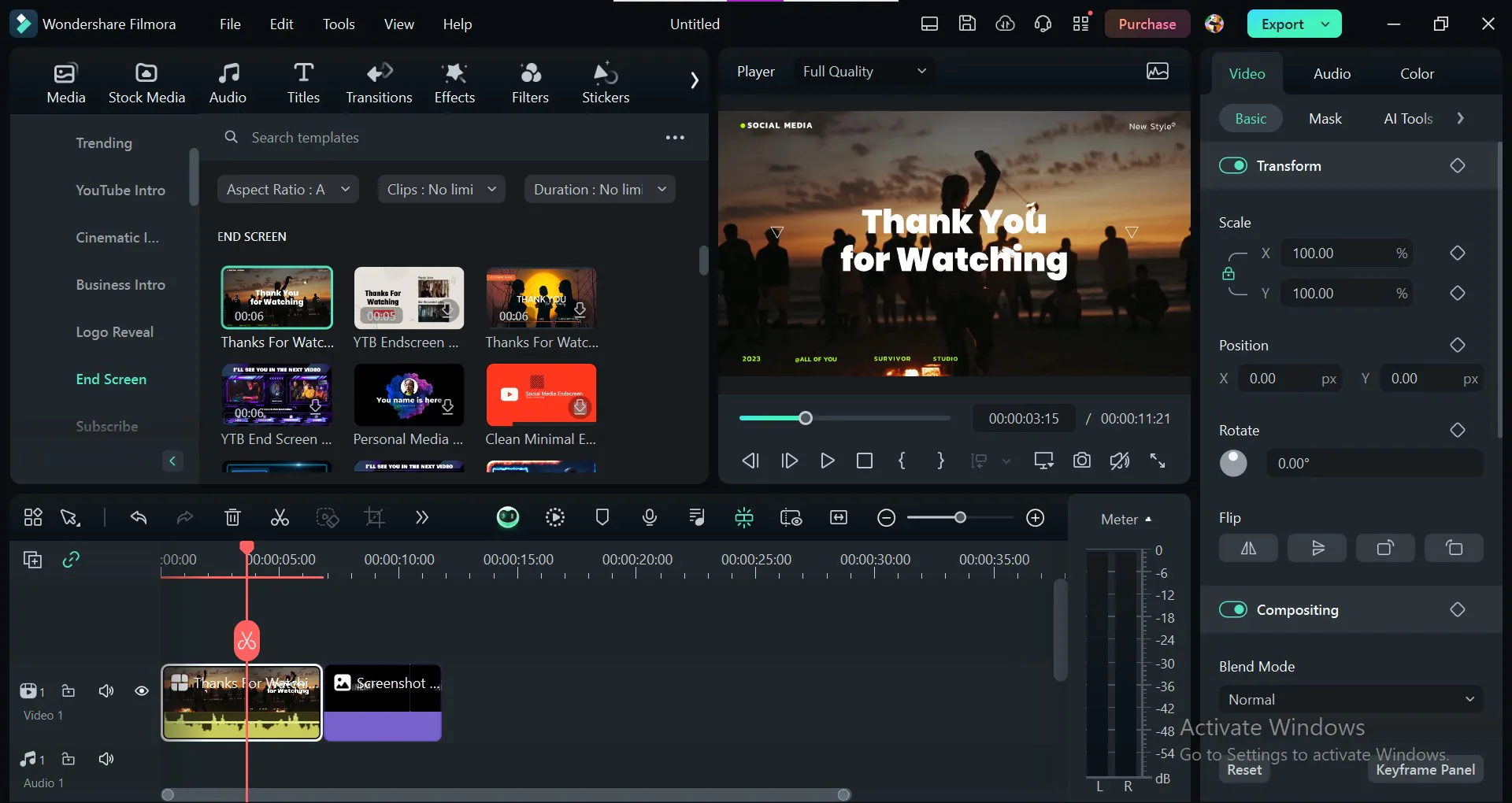This screenshot has width=1512, height=803.
Task: Click the flip vertical button
Action: coord(1317,548)
